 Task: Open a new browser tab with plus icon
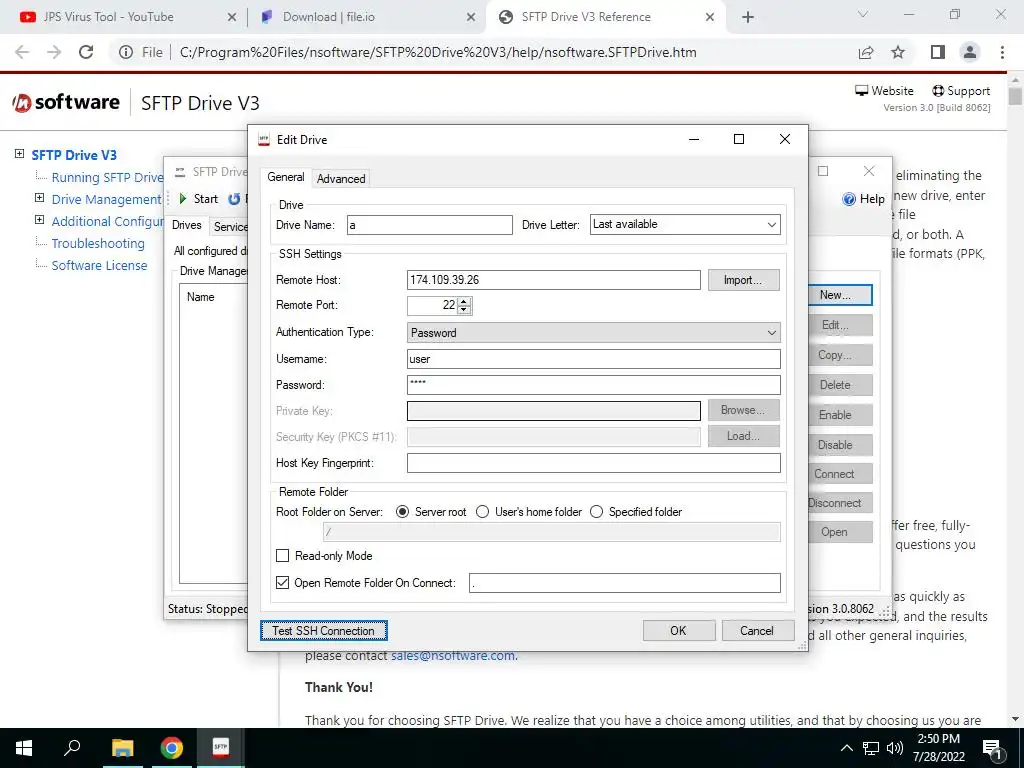click(x=748, y=17)
